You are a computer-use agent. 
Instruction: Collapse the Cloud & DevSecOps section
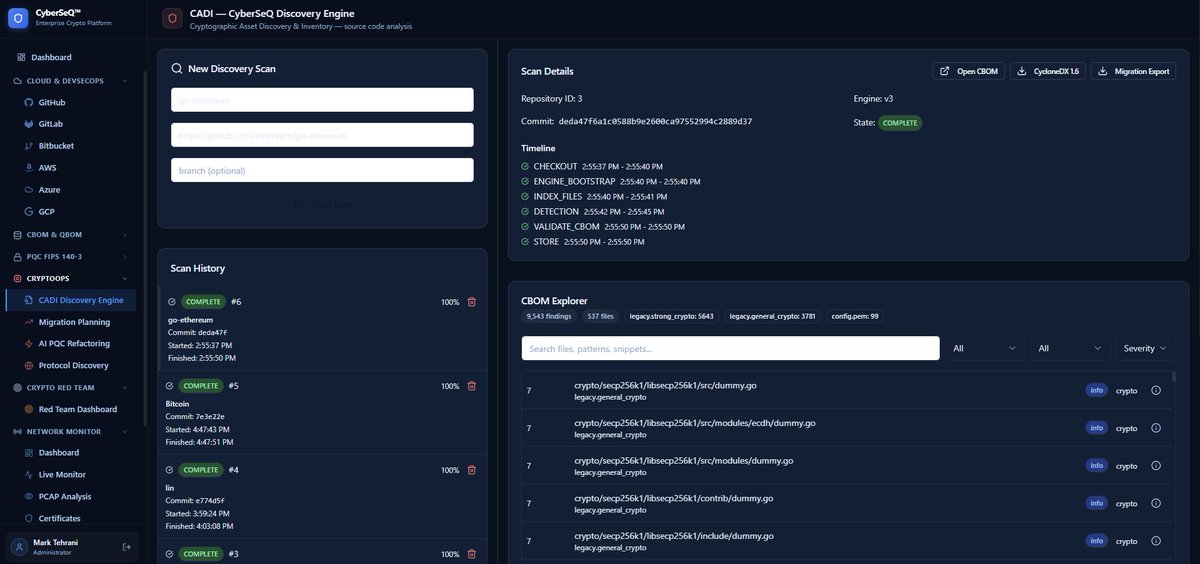70,80
